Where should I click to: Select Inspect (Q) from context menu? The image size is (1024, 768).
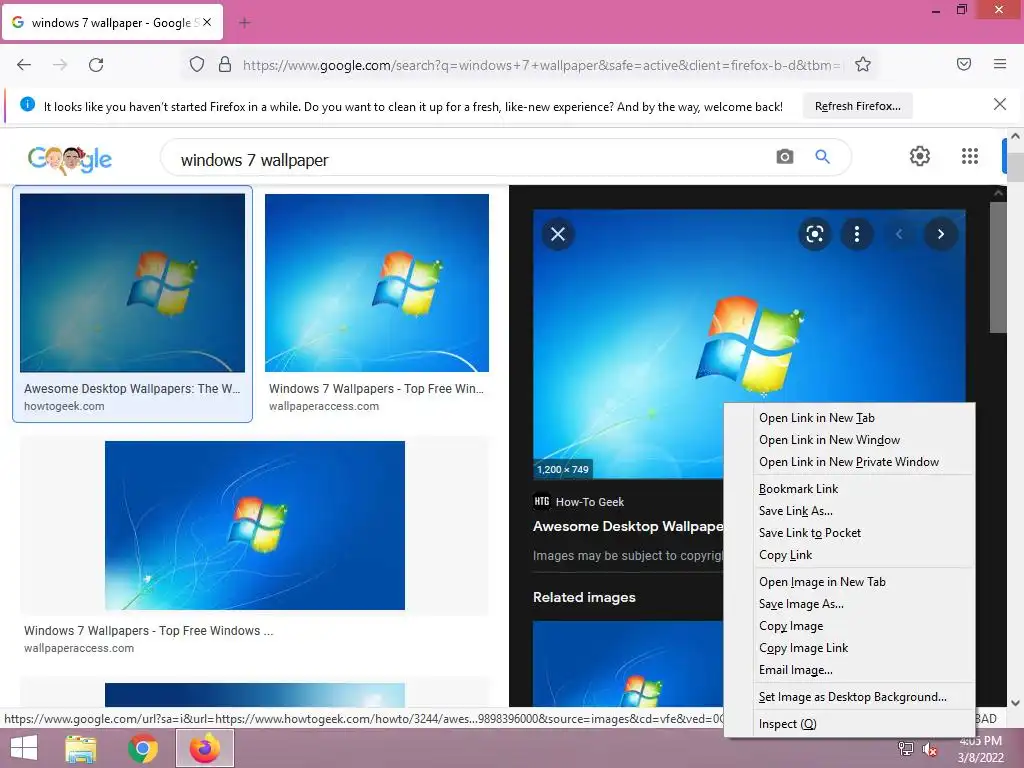coord(788,724)
